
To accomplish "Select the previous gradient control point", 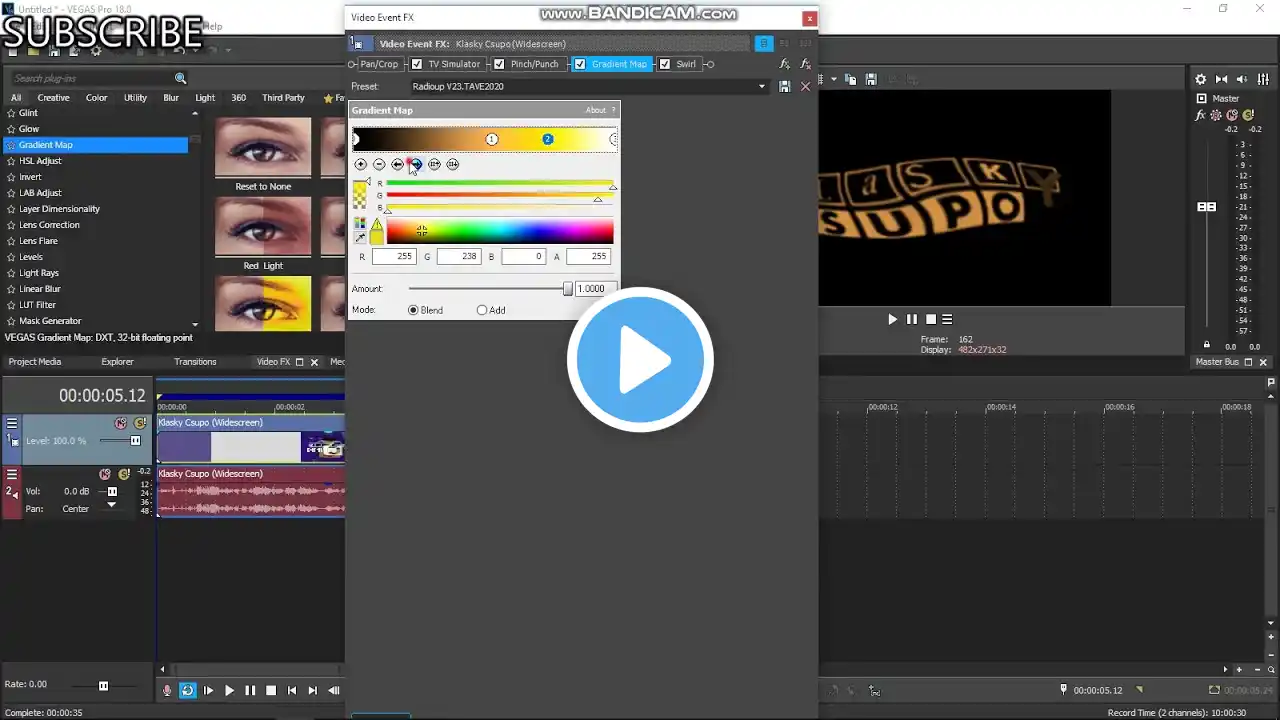I will point(397,164).
